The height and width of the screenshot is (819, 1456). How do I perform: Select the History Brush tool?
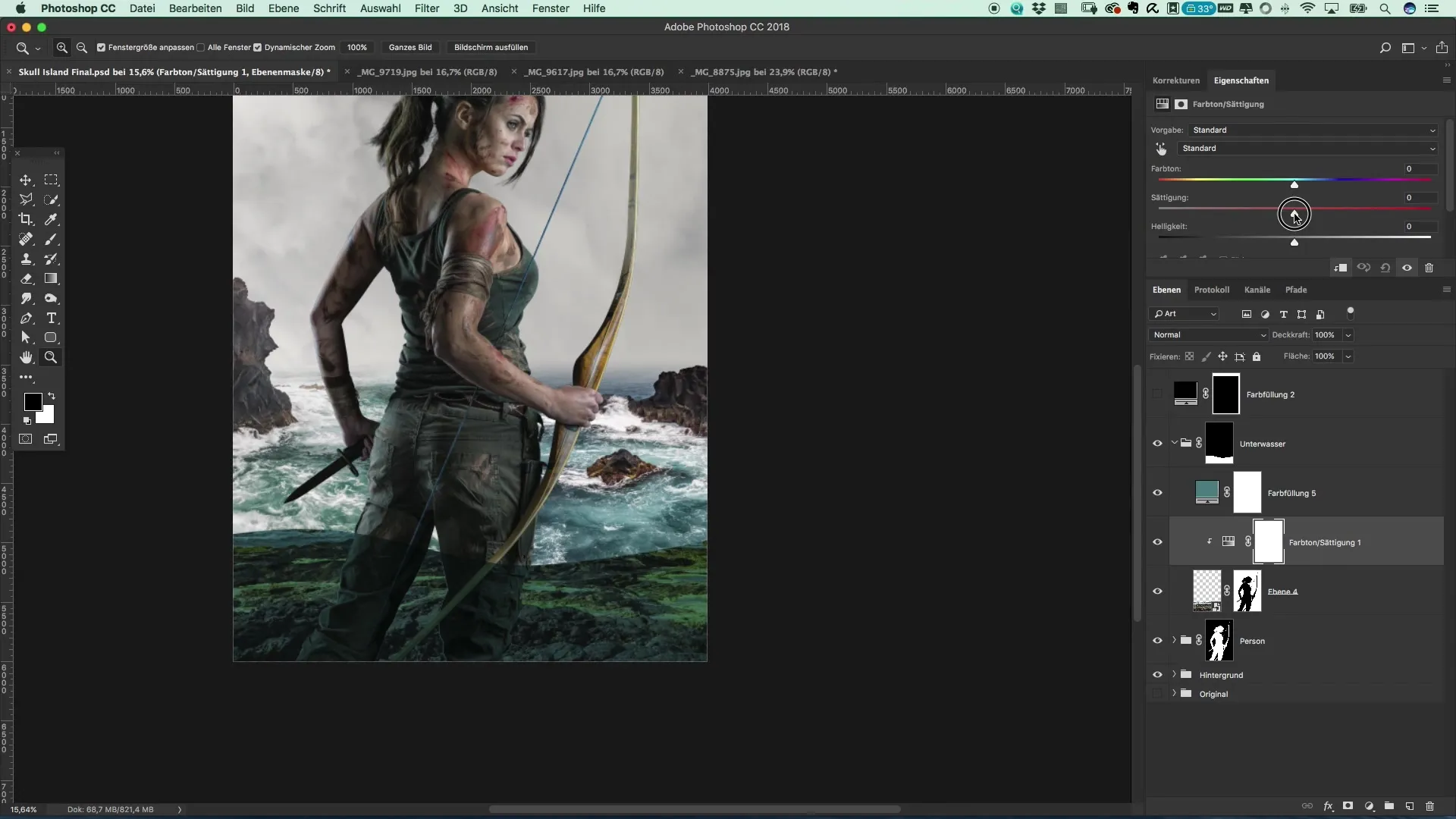[x=51, y=259]
